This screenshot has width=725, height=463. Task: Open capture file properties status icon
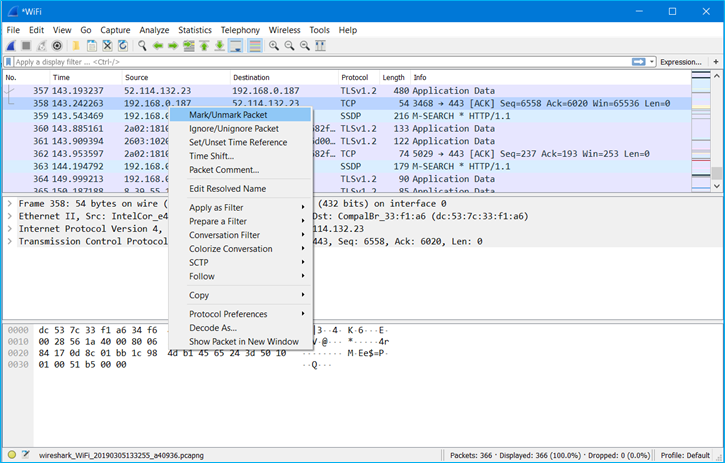pos(25,455)
